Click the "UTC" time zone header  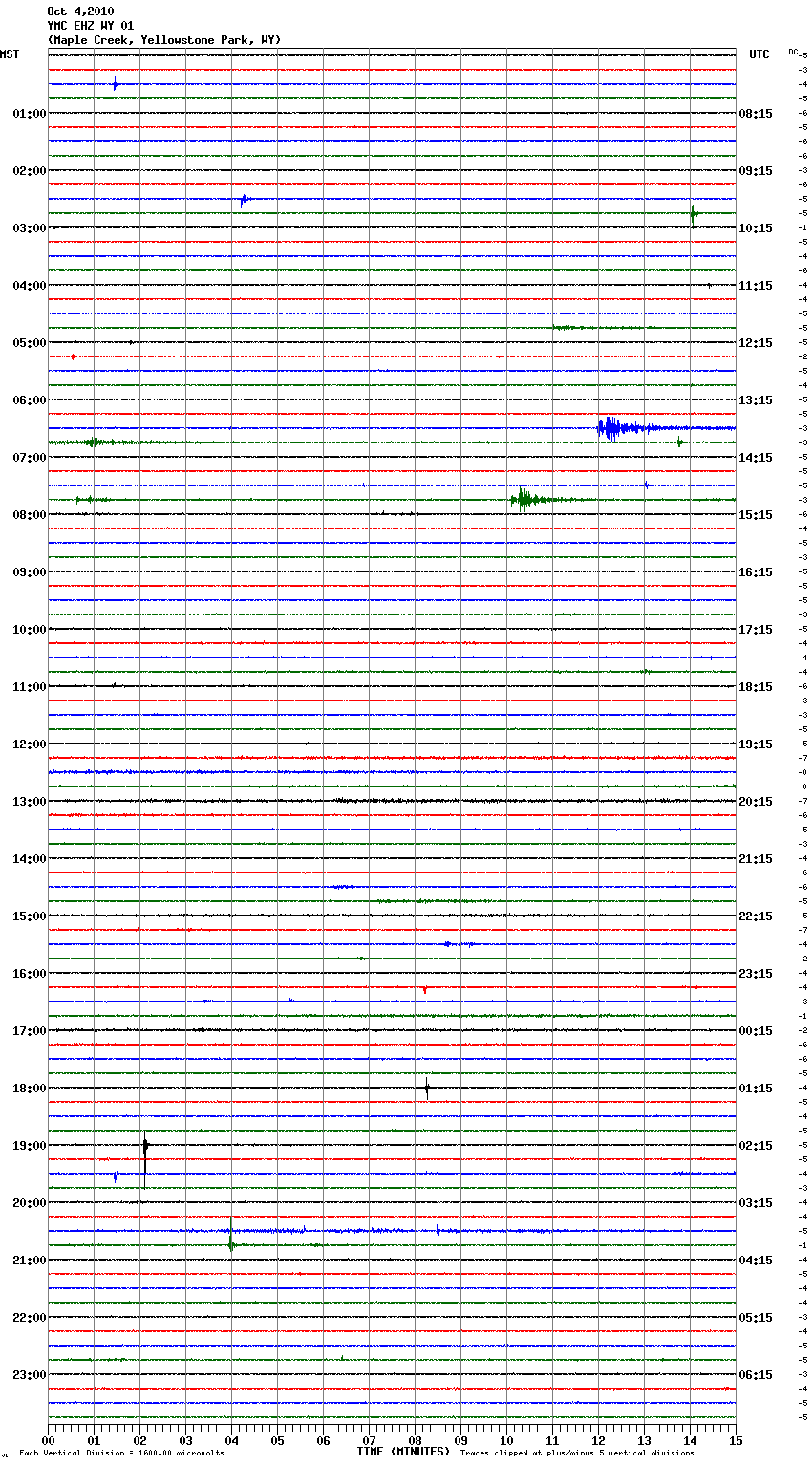[759, 54]
